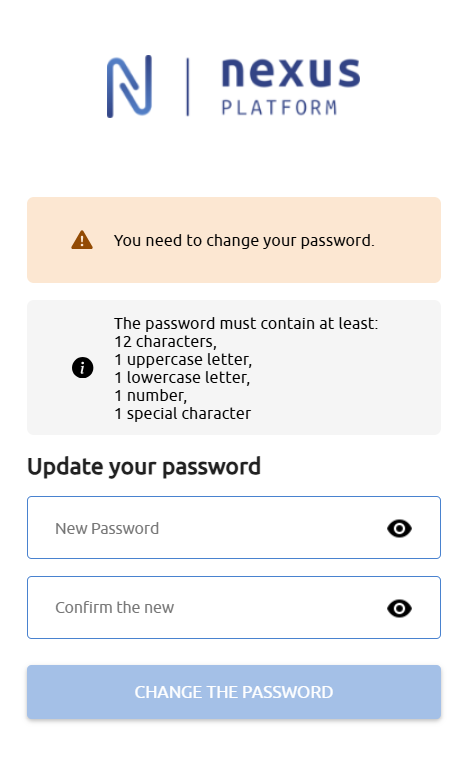The image size is (473, 779).
Task: Toggle visibility of the confirm password field
Action: 399,608
